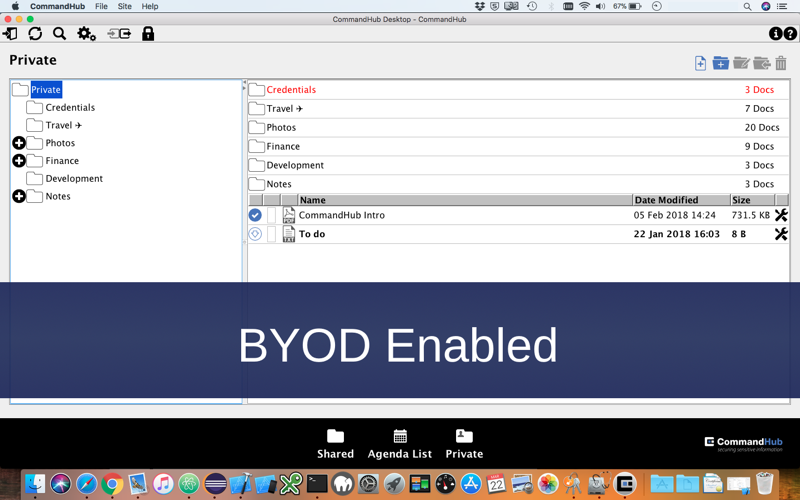Select the Notes label in the left tree

click(58, 196)
